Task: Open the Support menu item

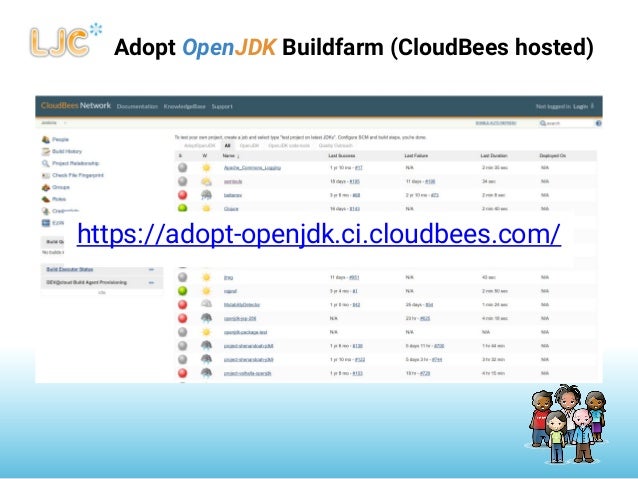Action: 222,106
